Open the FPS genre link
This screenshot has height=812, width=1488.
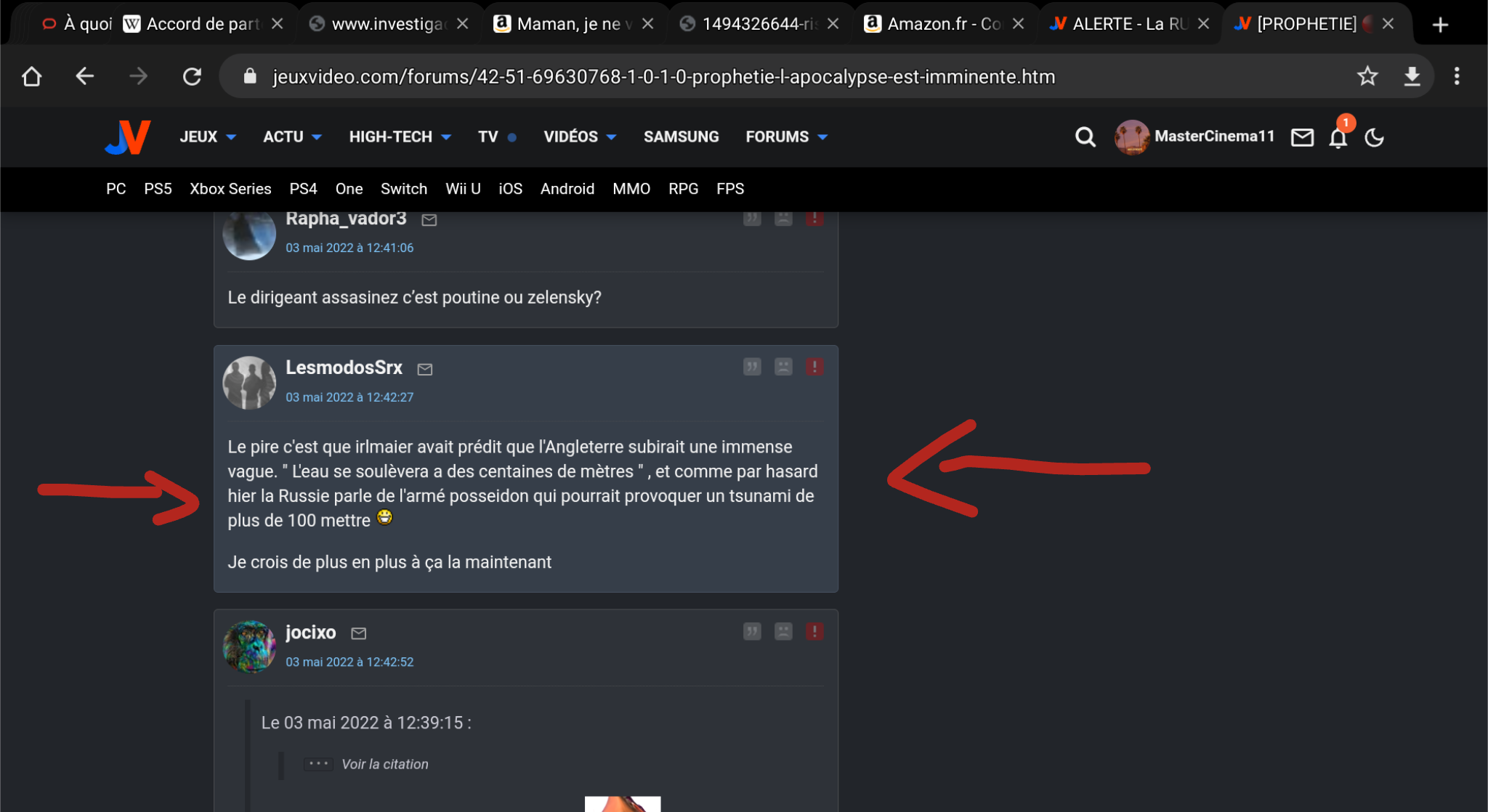(x=730, y=189)
